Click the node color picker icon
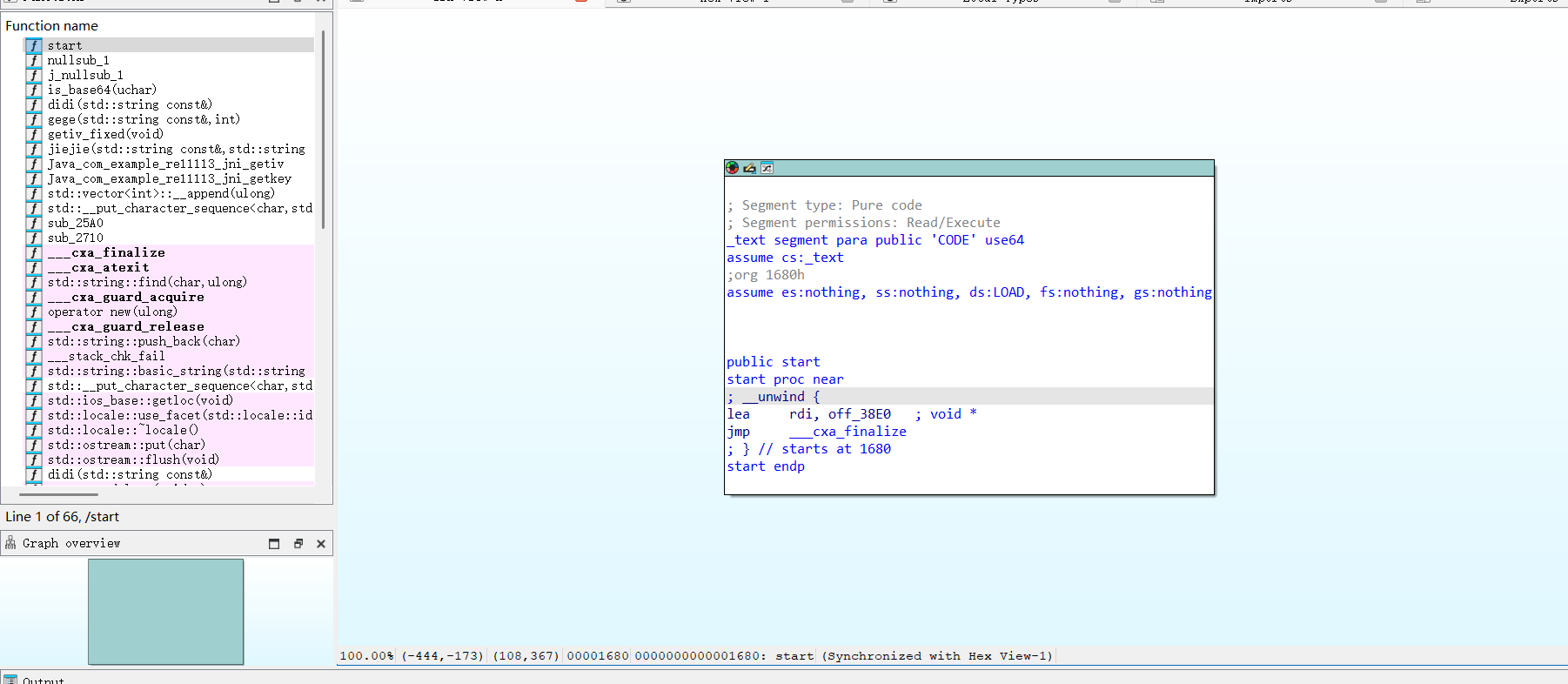This screenshot has height=684, width=1568. click(733, 168)
